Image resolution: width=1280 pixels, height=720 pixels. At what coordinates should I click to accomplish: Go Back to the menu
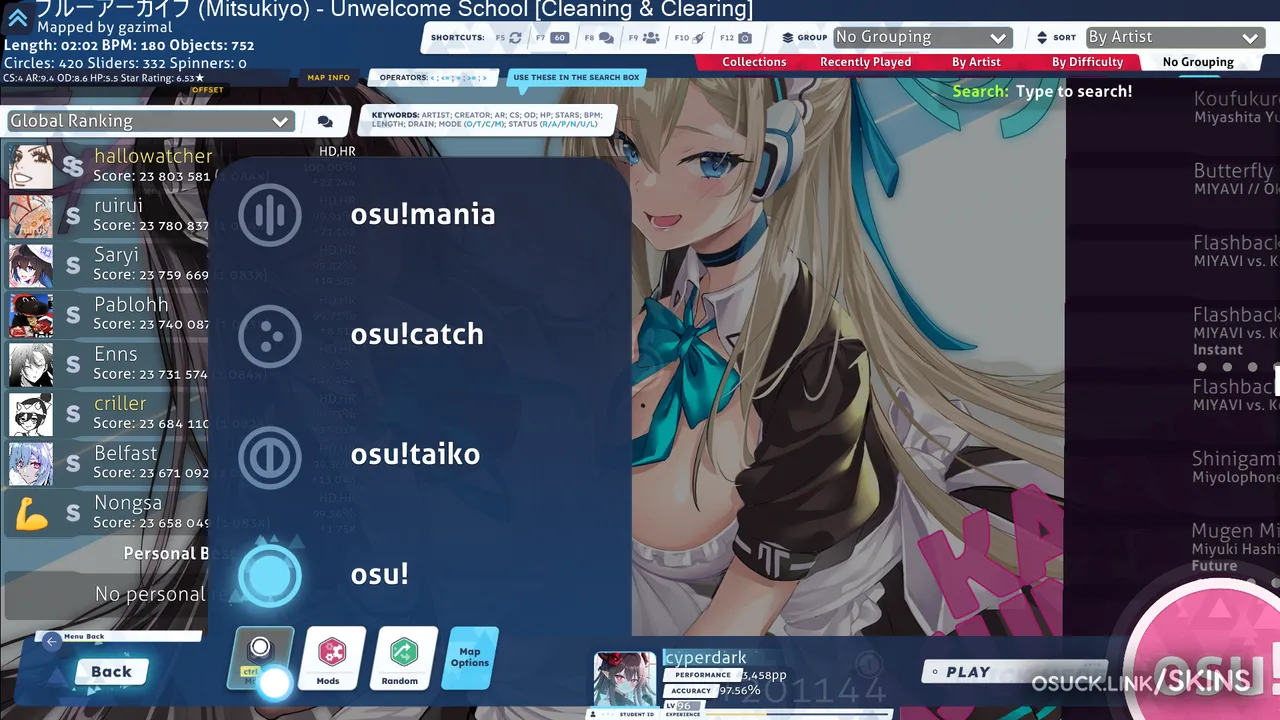[111, 671]
